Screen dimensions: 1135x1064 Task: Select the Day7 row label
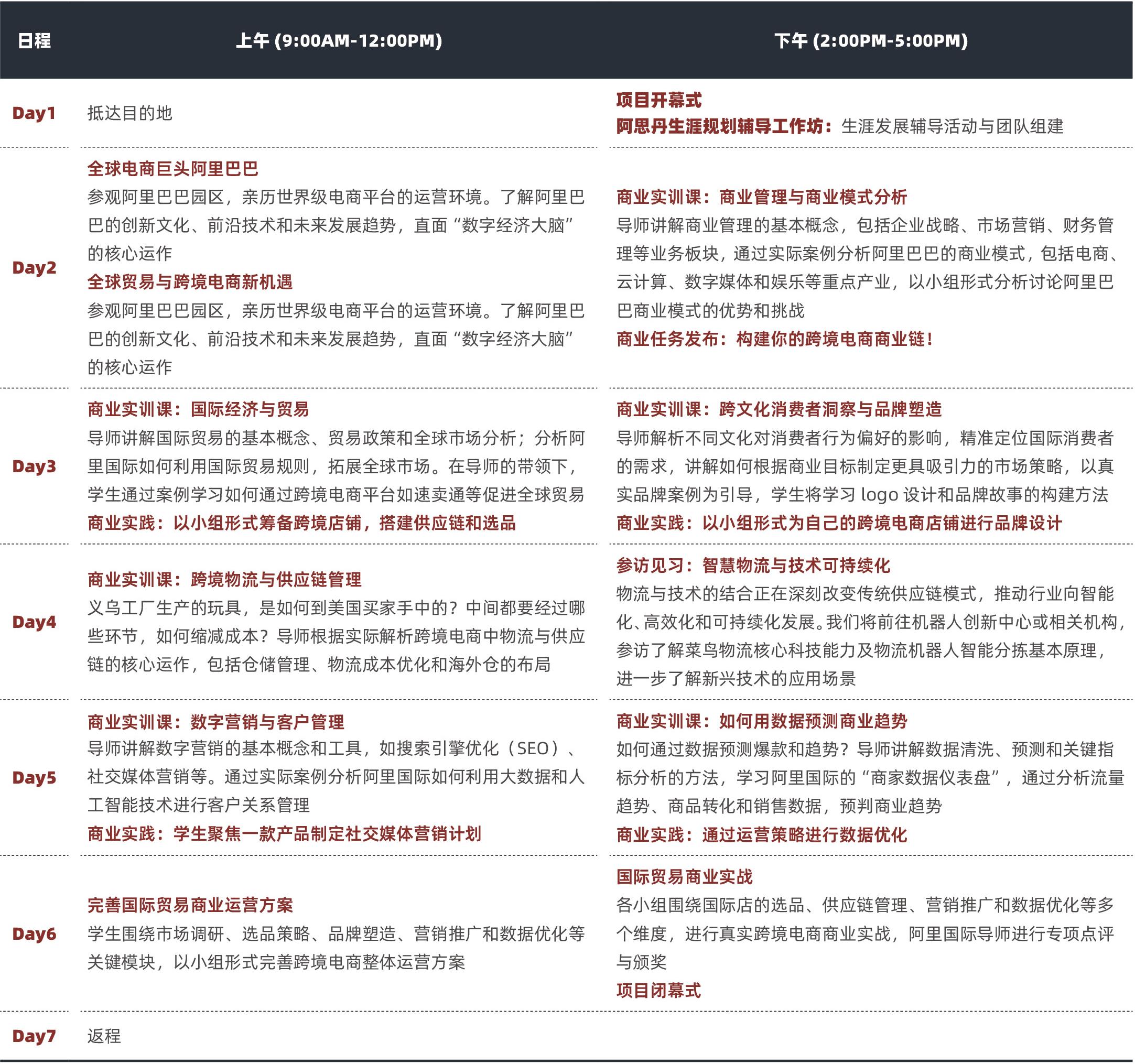click(34, 1036)
